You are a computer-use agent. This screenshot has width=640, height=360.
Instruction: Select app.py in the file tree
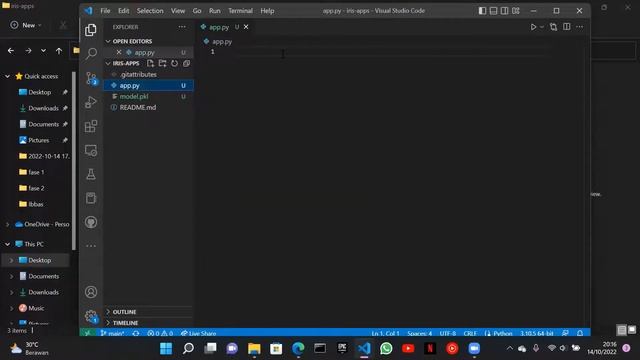coord(148,85)
